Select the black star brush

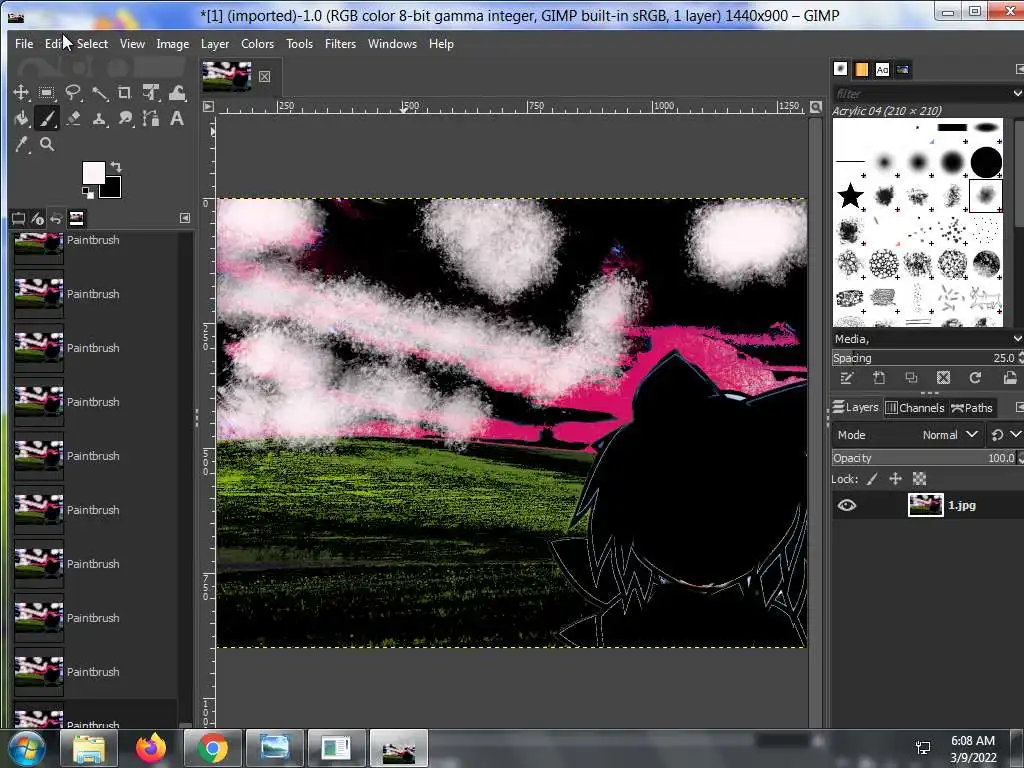[850, 195]
